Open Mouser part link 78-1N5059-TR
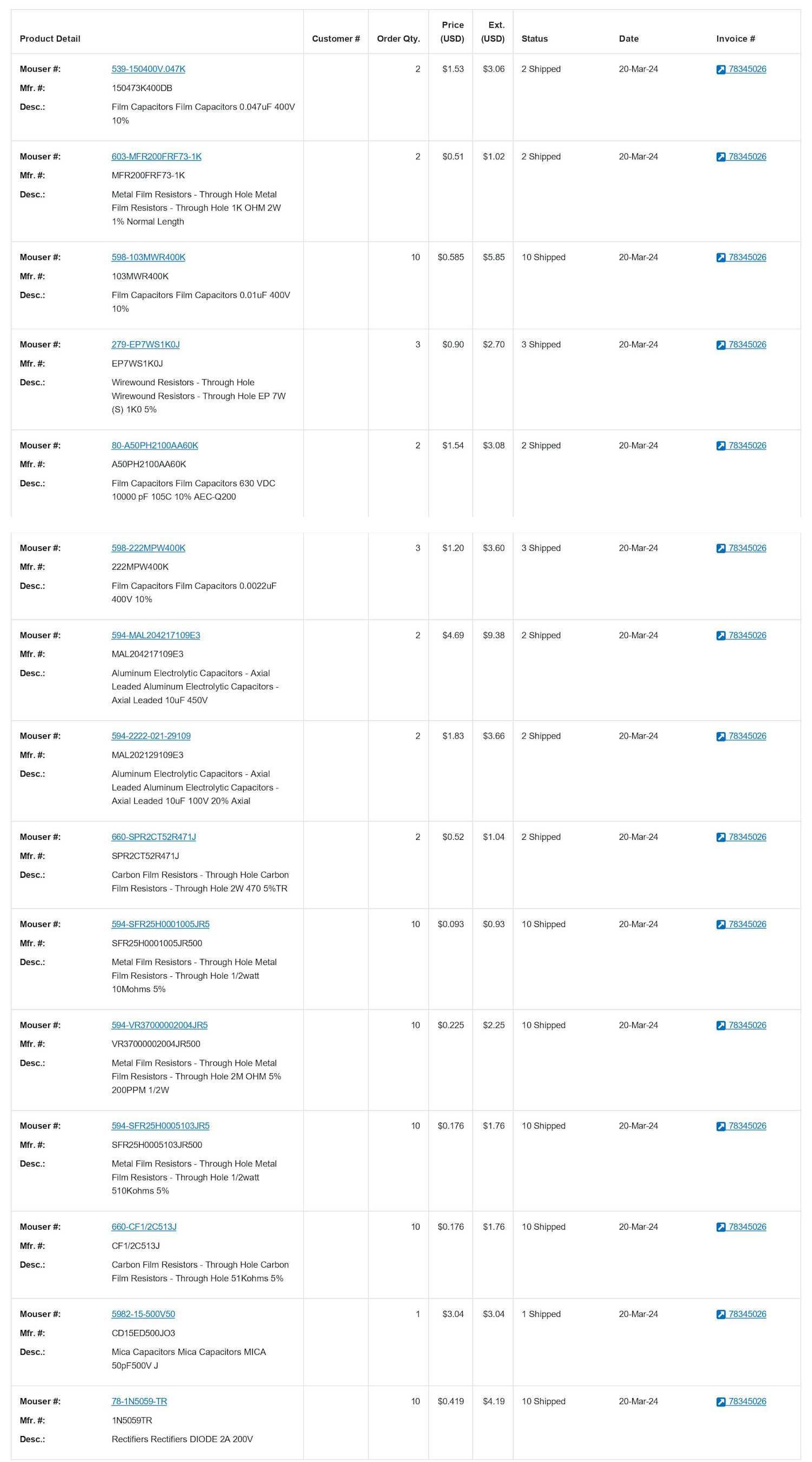This screenshot has height=1462, width=812. (139, 1401)
